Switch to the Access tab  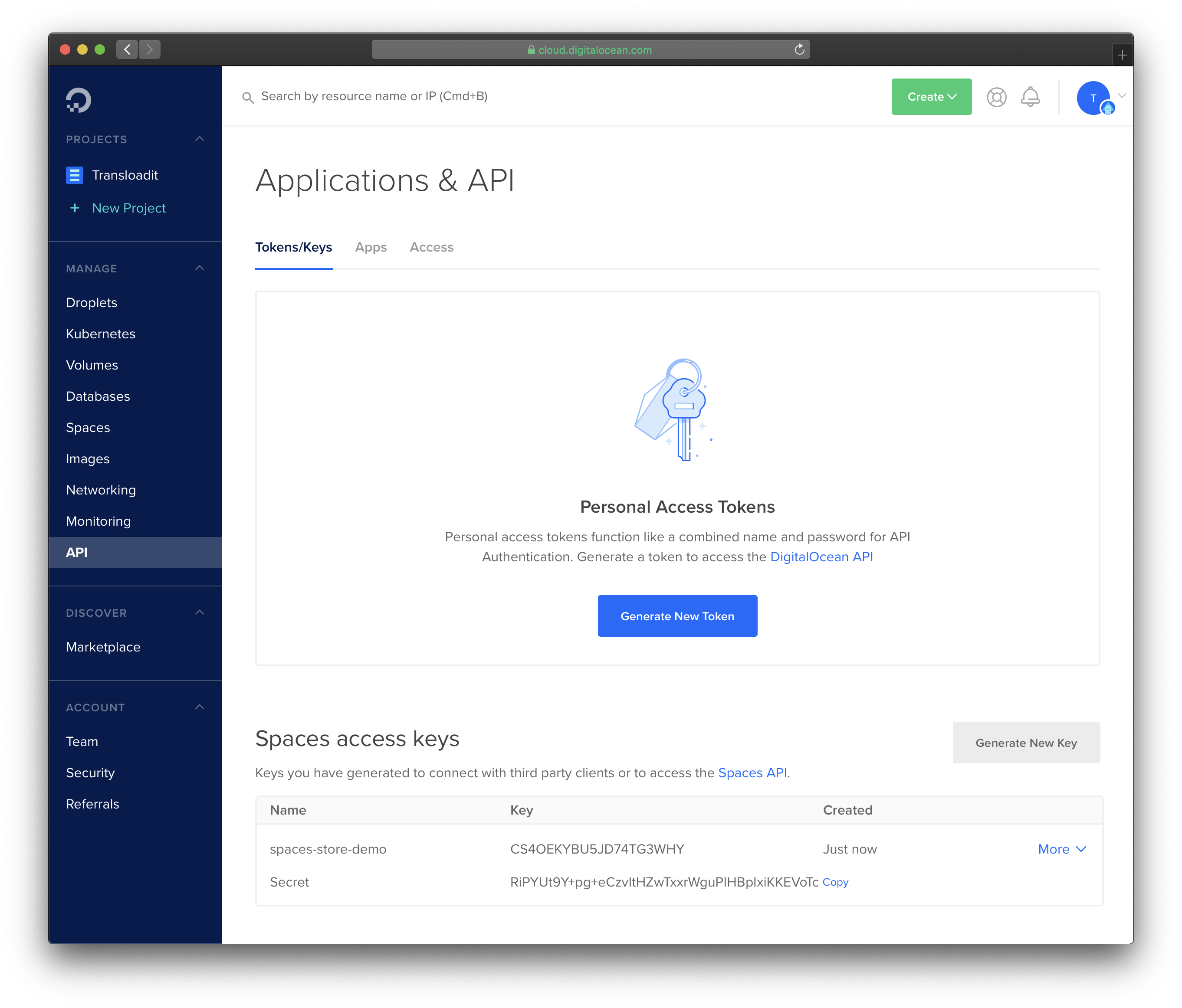click(x=431, y=247)
